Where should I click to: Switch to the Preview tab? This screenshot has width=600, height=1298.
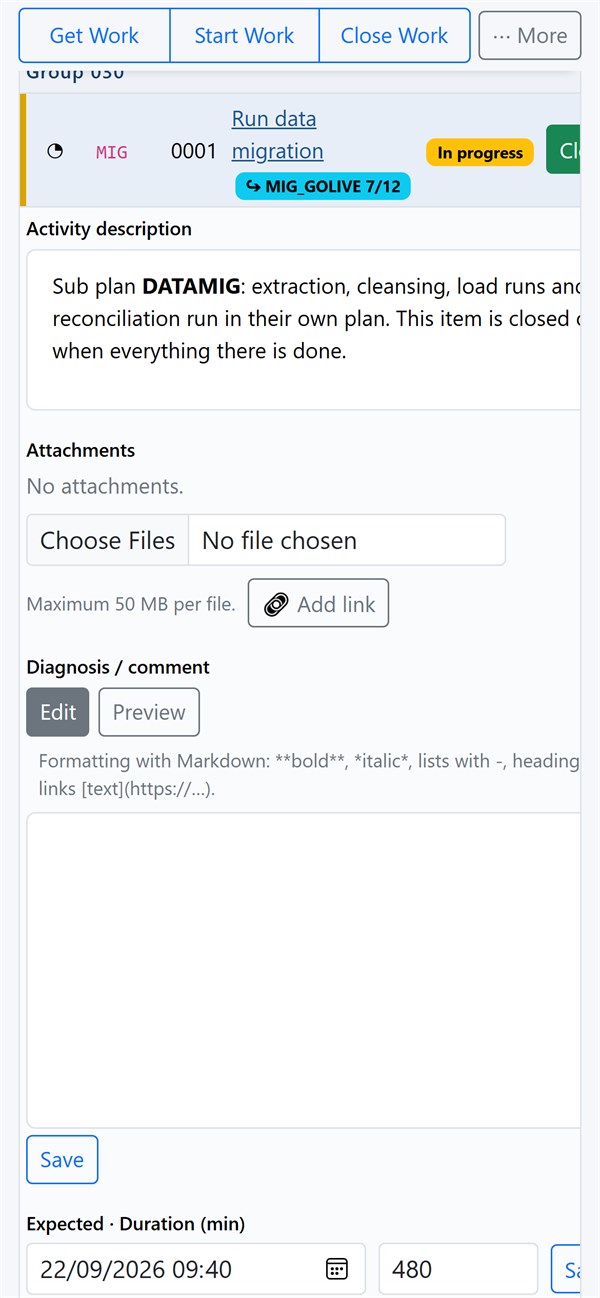tap(149, 712)
